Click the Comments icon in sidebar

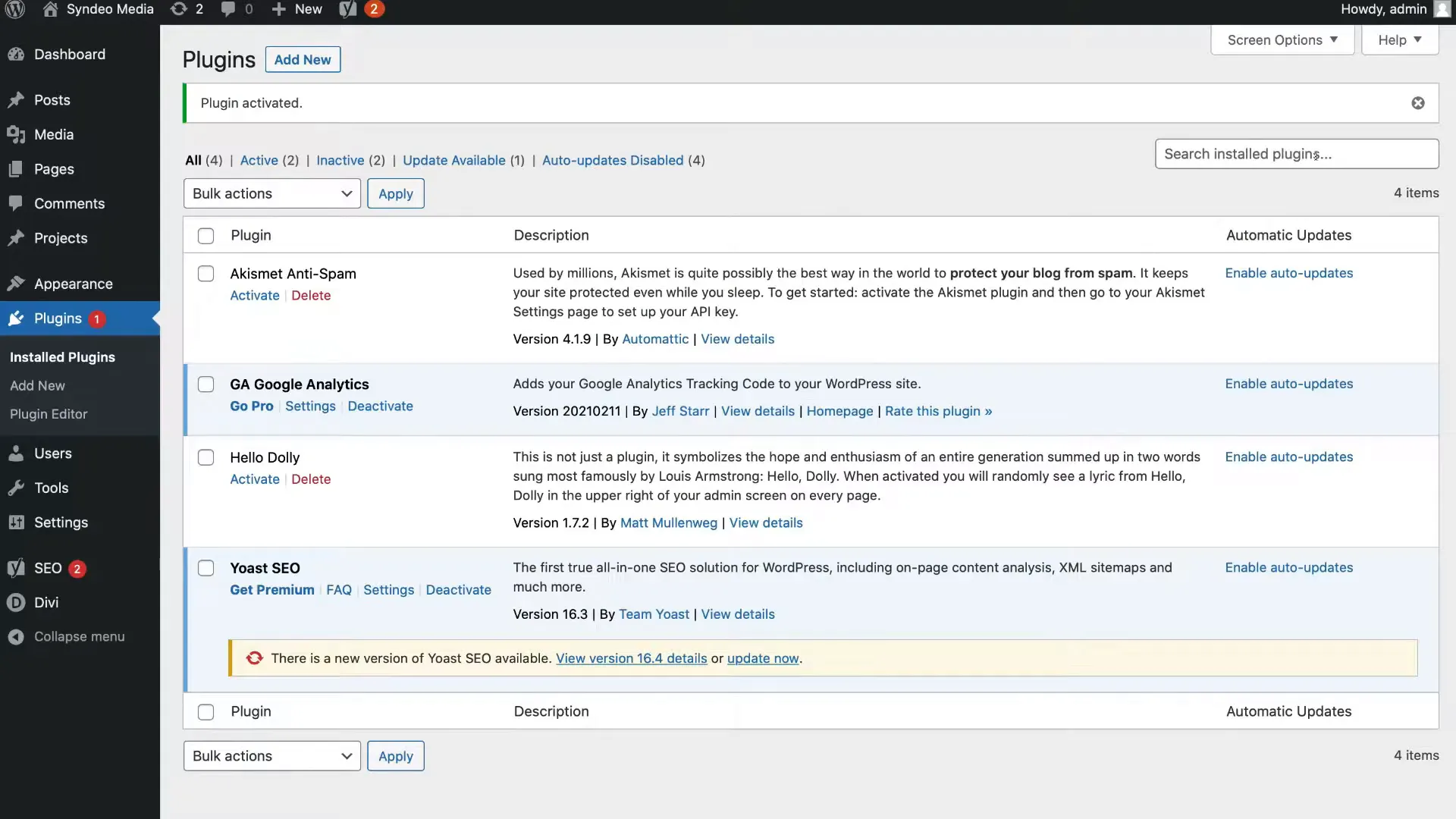tap(16, 203)
